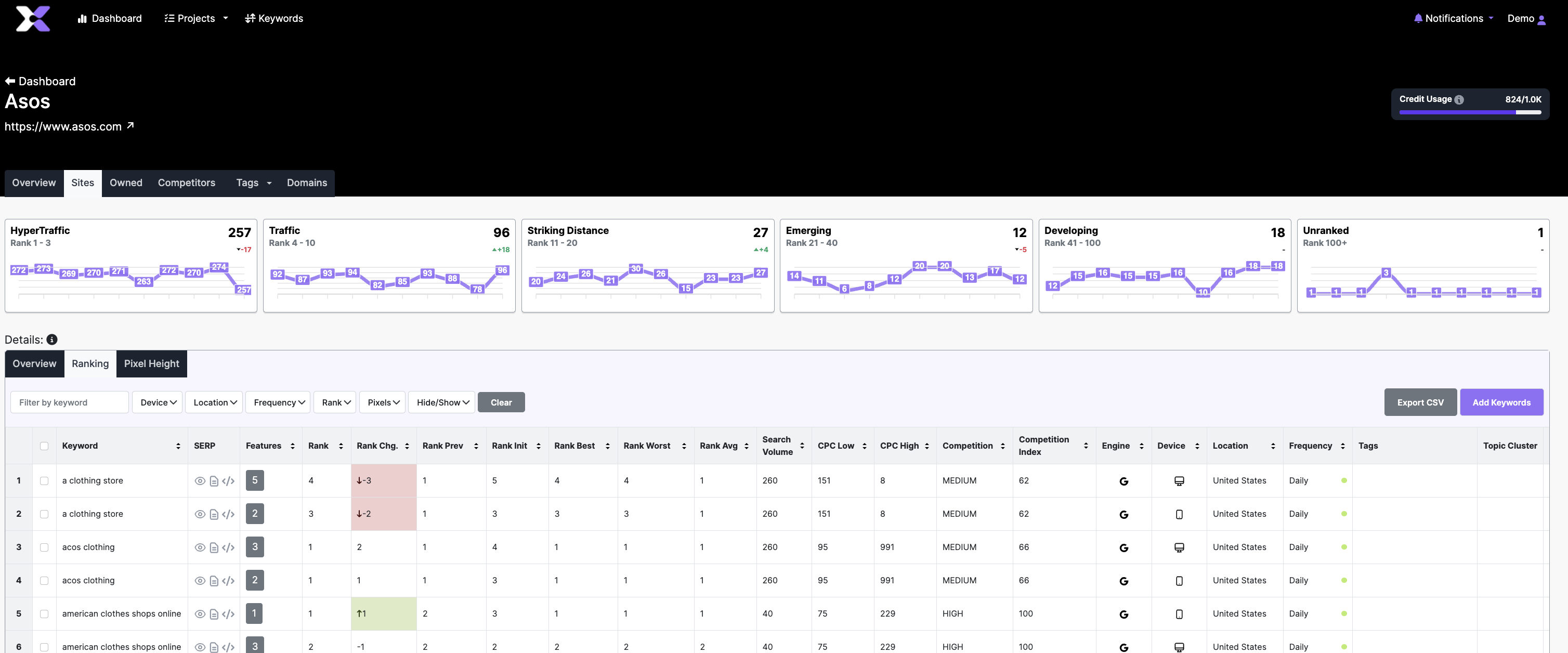Open the Pixel Height details tab
Image resolution: width=1568 pixels, height=653 pixels.
pyautogui.click(x=152, y=363)
